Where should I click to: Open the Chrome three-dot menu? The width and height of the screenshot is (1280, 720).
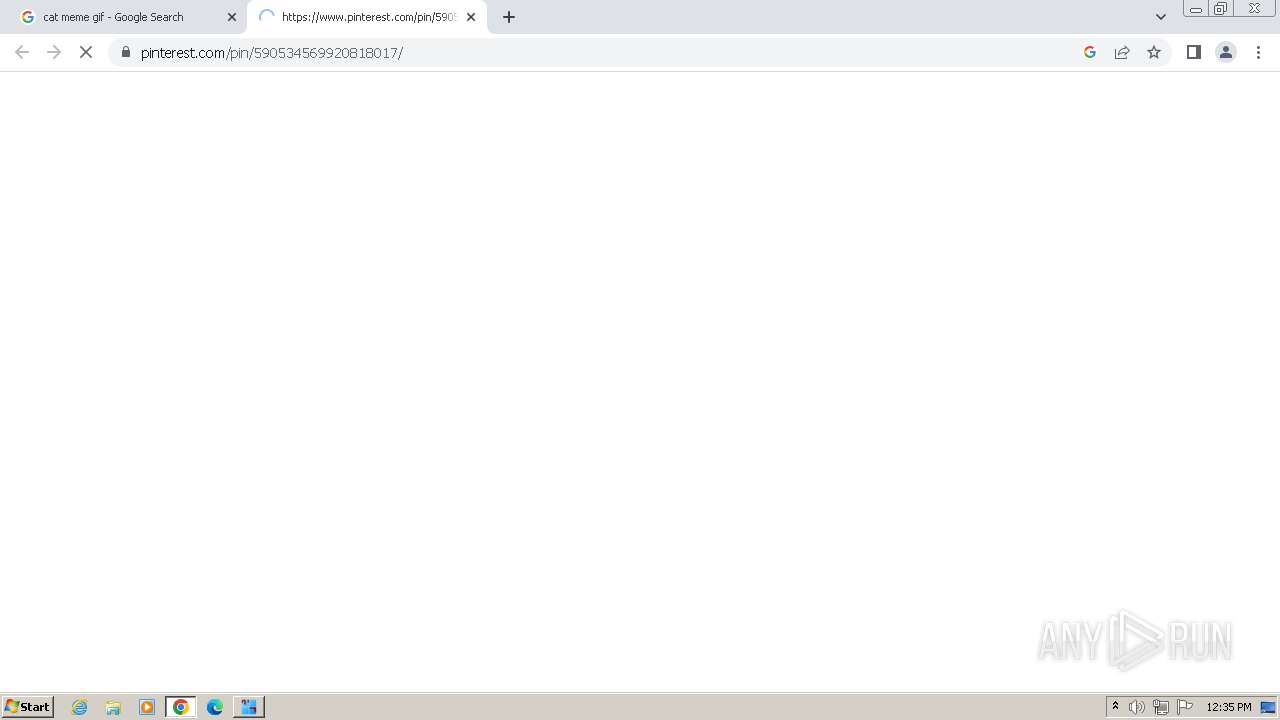(1258, 52)
